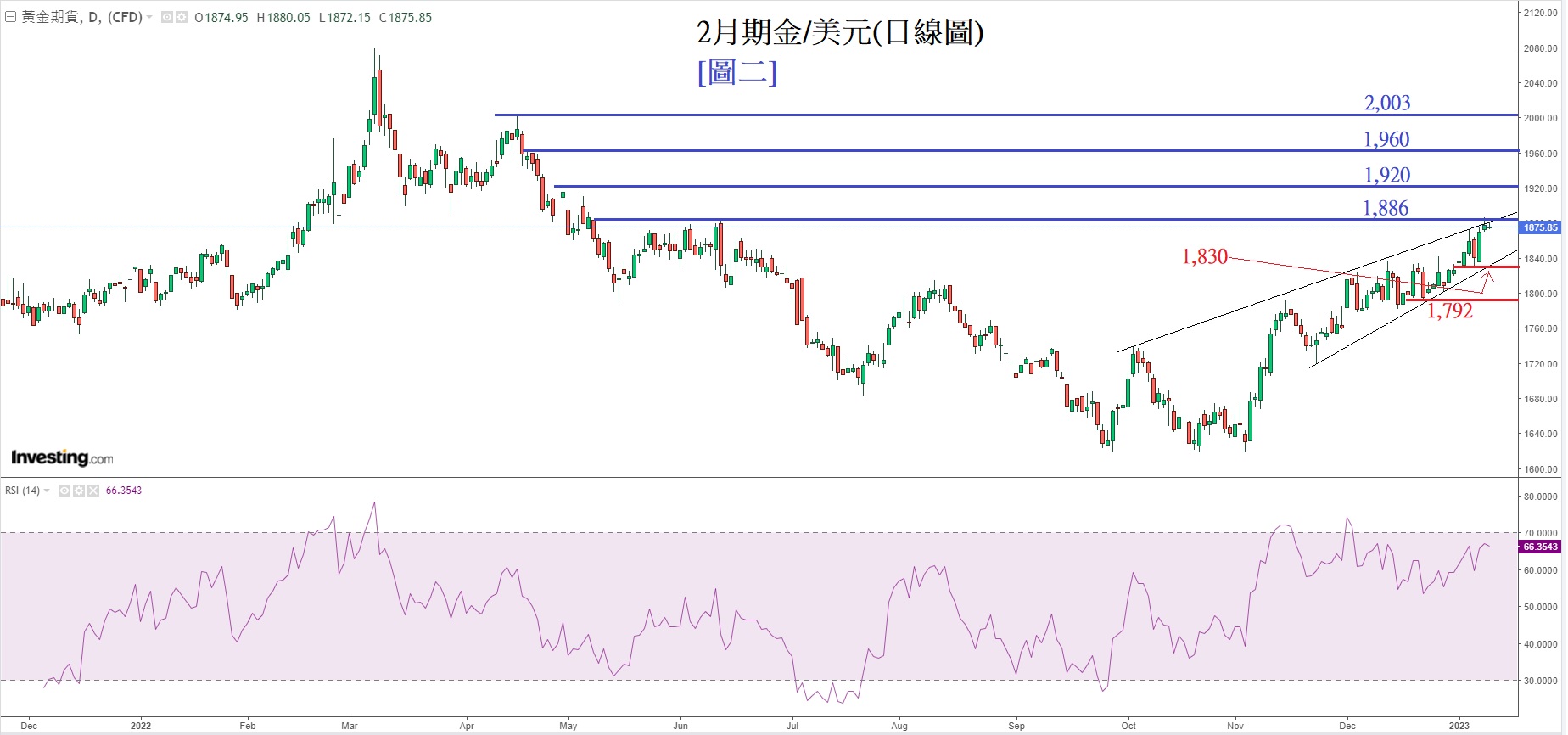1568x735 pixels.
Task: Open main chart series settings gear
Action: pyautogui.click(x=181, y=17)
